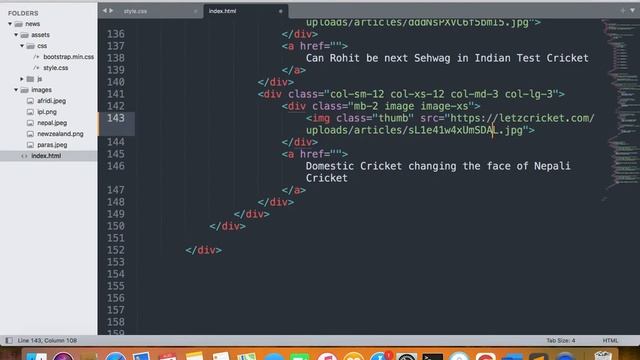Collapse the images folder arrow

tap(16, 90)
